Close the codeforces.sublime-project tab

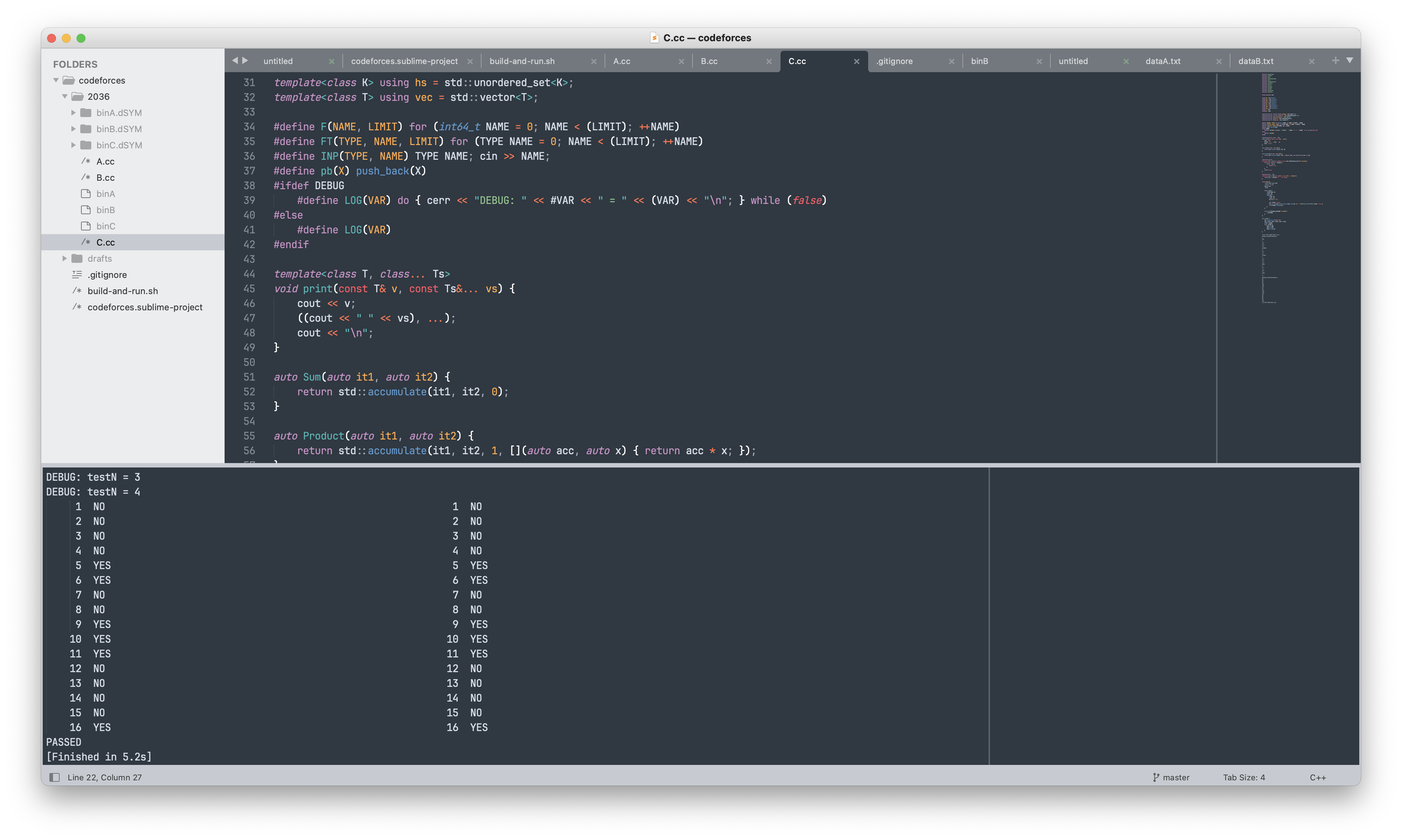click(x=470, y=61)
